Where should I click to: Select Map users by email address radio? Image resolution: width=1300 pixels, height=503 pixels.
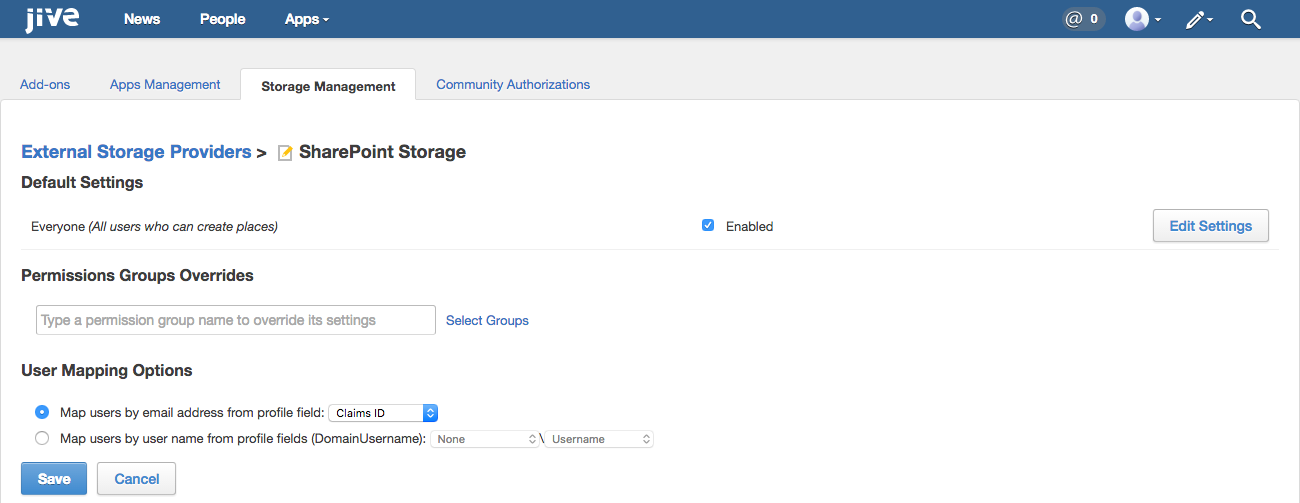(42, 412)
